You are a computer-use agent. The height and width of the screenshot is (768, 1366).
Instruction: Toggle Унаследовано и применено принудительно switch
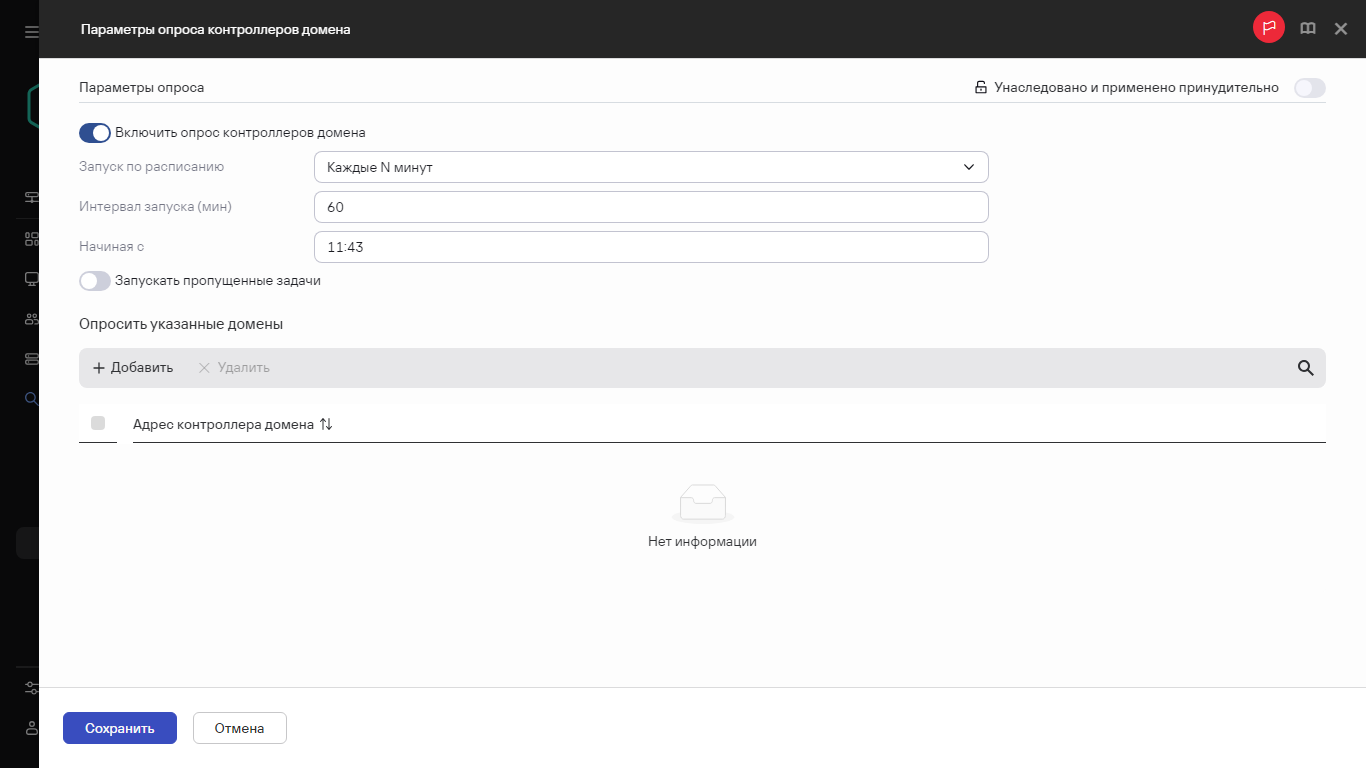[1309, 88]
